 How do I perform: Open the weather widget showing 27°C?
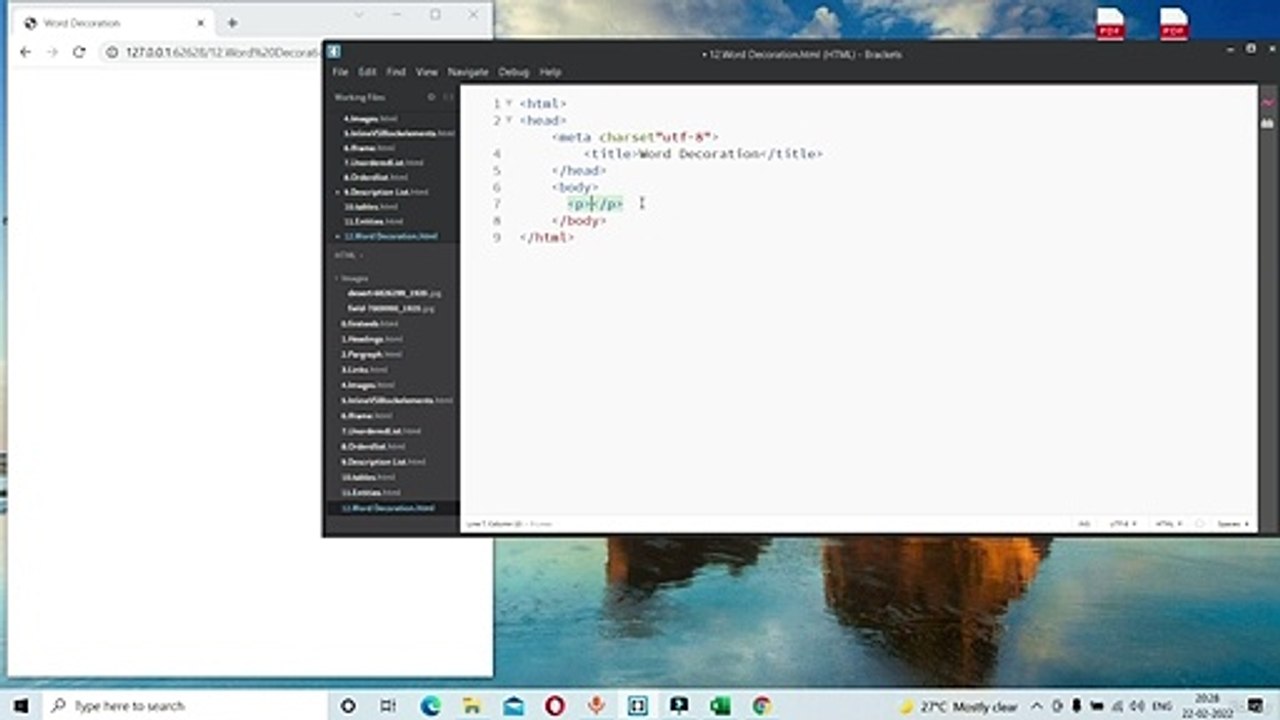pyautogui.click(x=958, y=706)
